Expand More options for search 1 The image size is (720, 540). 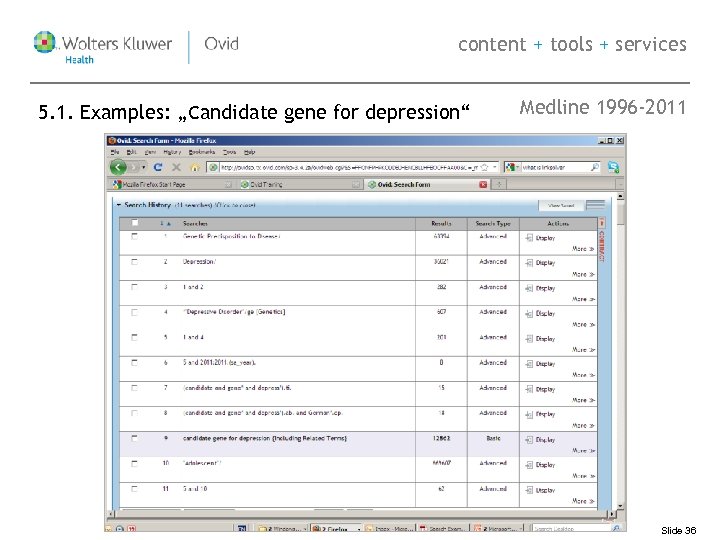(583, 249)
